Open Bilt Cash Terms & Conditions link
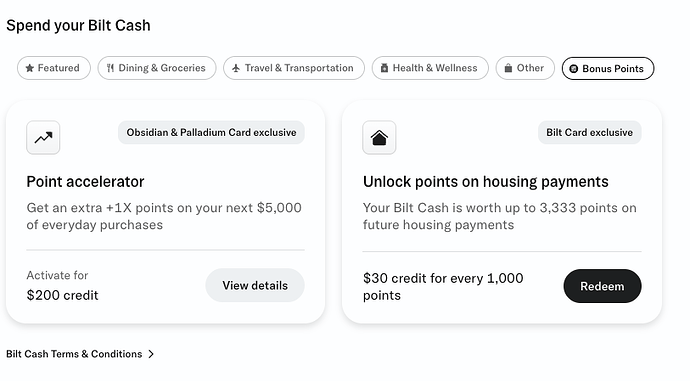The width and height of the screenshot is (690, 381). point(74,354)
